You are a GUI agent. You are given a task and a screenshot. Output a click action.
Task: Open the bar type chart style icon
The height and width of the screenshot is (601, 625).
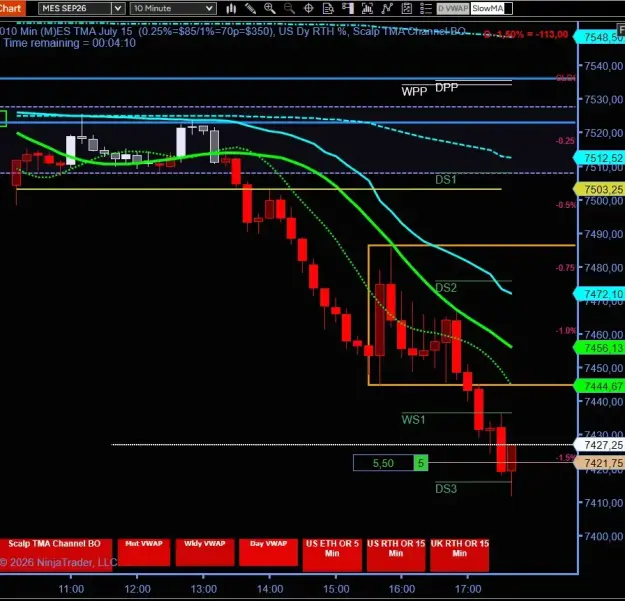pos(231,8)
